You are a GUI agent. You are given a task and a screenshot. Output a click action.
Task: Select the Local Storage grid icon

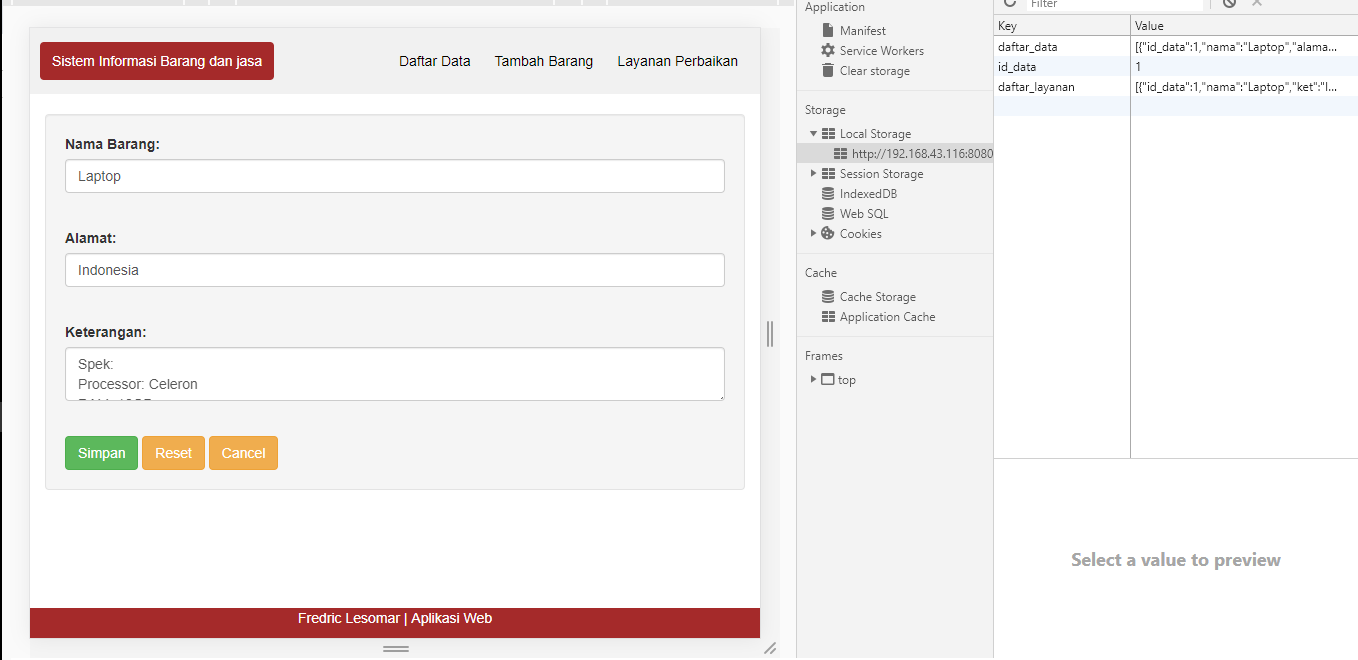point(829,133)
